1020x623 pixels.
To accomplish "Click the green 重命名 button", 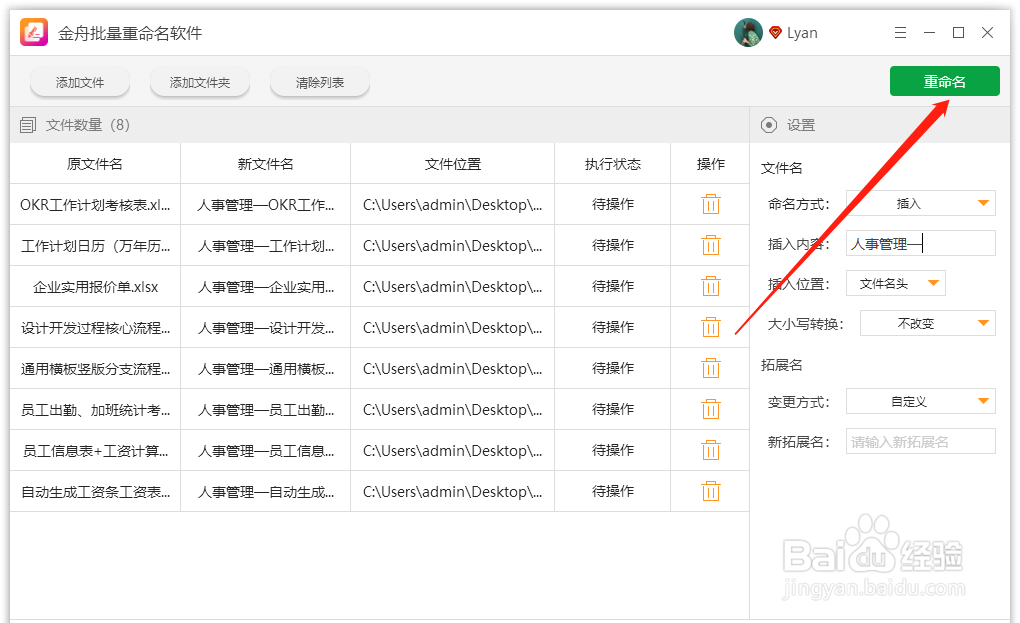I will click(x=944, y=81).
